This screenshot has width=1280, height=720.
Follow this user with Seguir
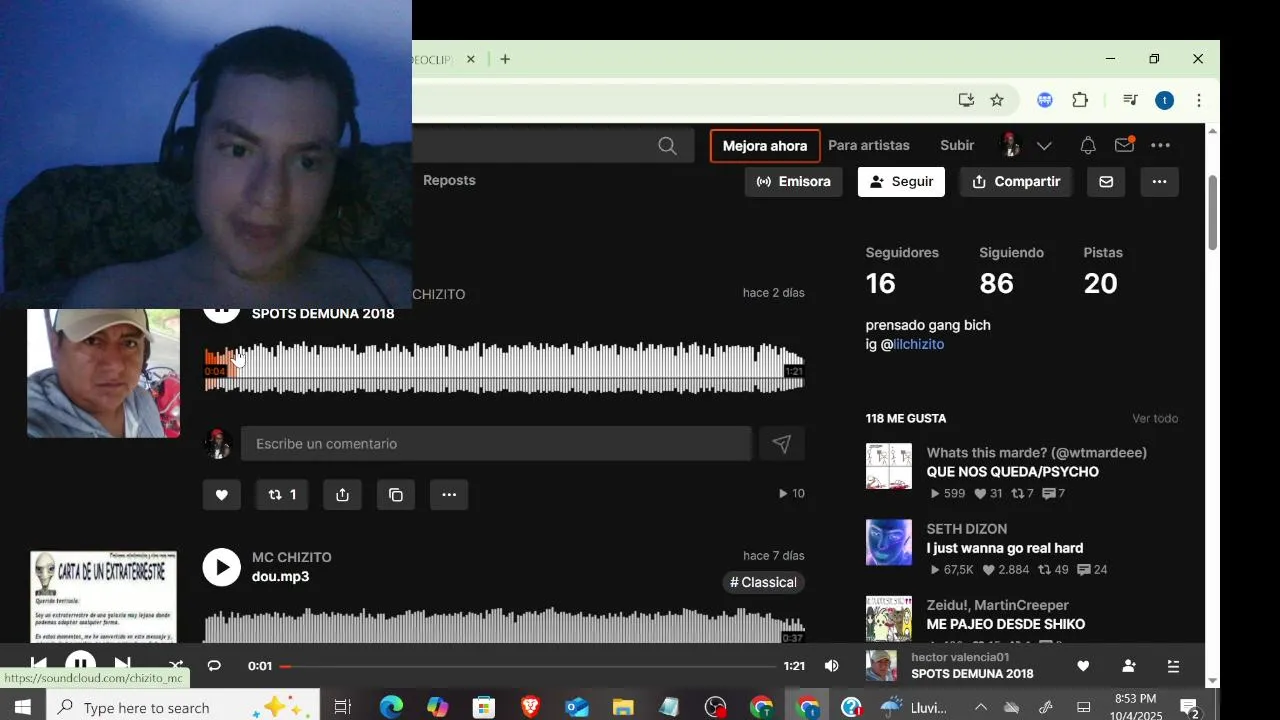click(901, 182)
